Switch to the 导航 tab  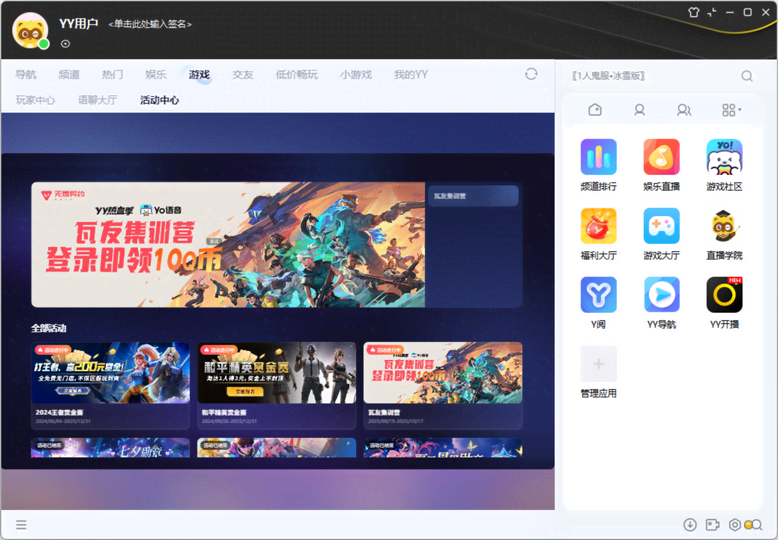point(26,74)
